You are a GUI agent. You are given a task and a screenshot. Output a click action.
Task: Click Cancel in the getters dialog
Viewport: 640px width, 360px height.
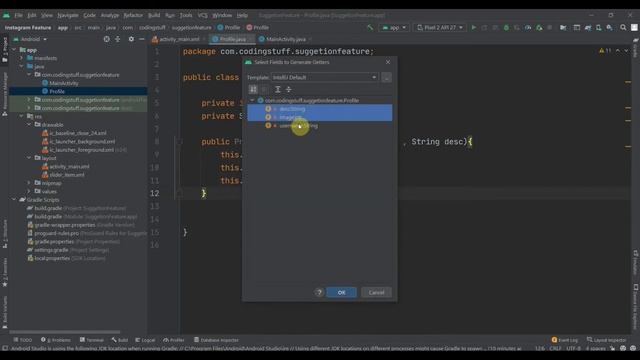click(x=376, y=292)
